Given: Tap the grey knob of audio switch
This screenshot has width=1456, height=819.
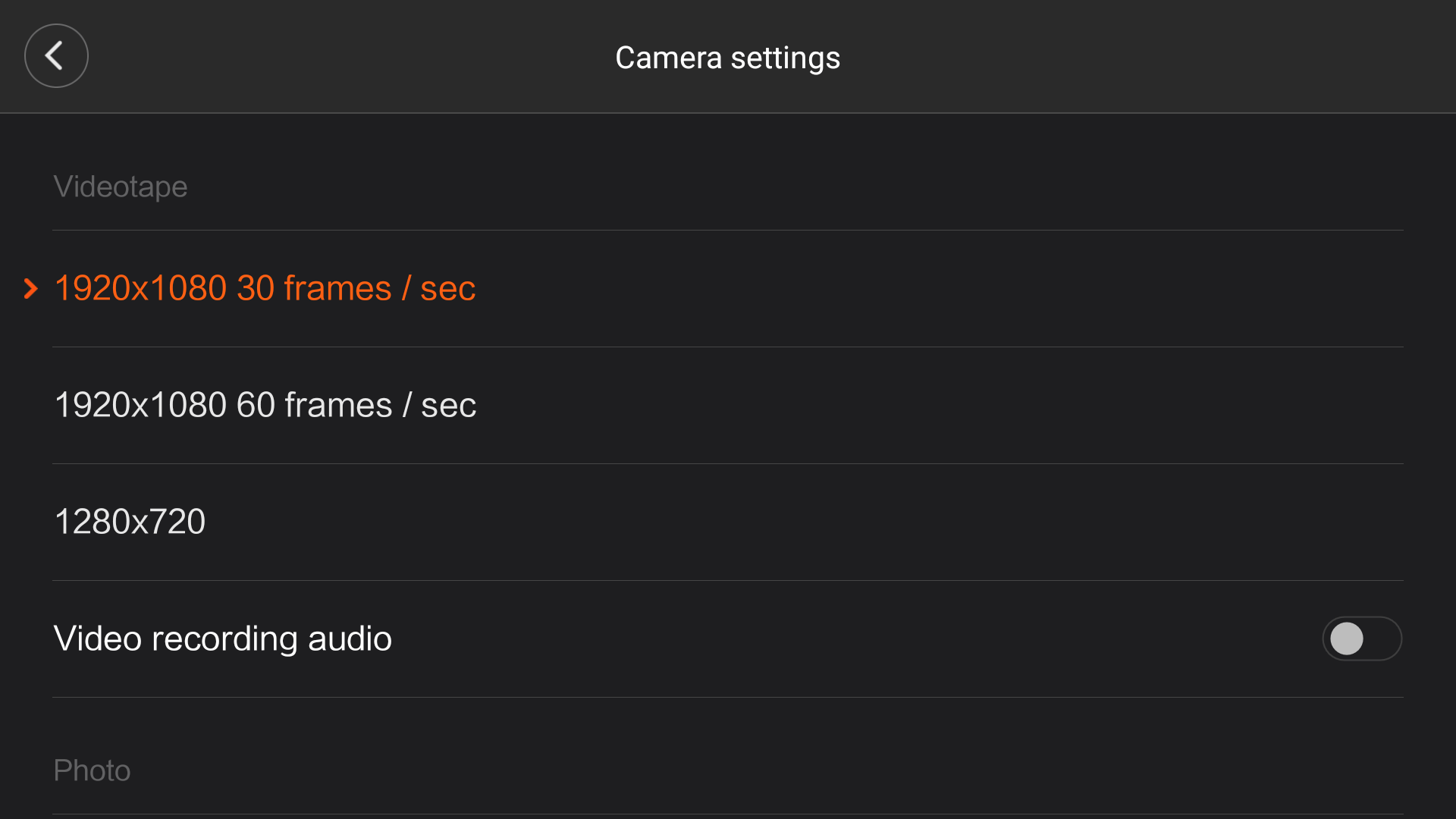Looking at the screenshot, I should pyautogui.click(x=1347, y=639).
